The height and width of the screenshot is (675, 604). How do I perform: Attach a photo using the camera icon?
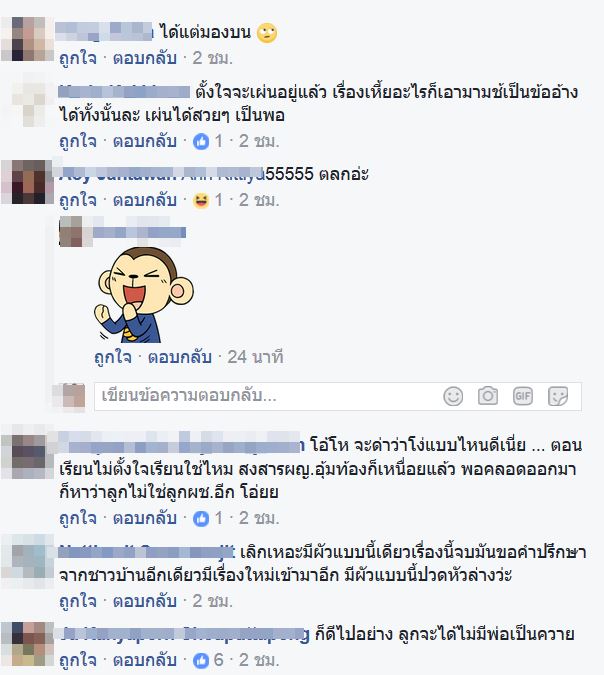coord(488,396)
